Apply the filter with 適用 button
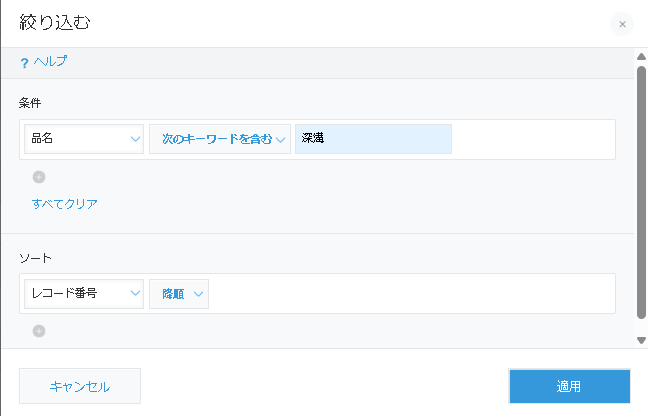The height and width of the screenshot is (416, 648). 569,386
